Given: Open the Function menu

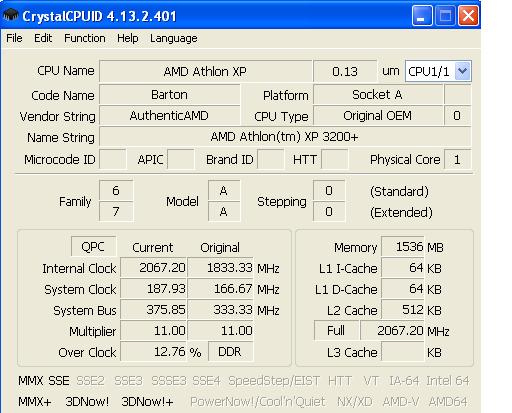Looking at the screenshot, I should point(85,38).
